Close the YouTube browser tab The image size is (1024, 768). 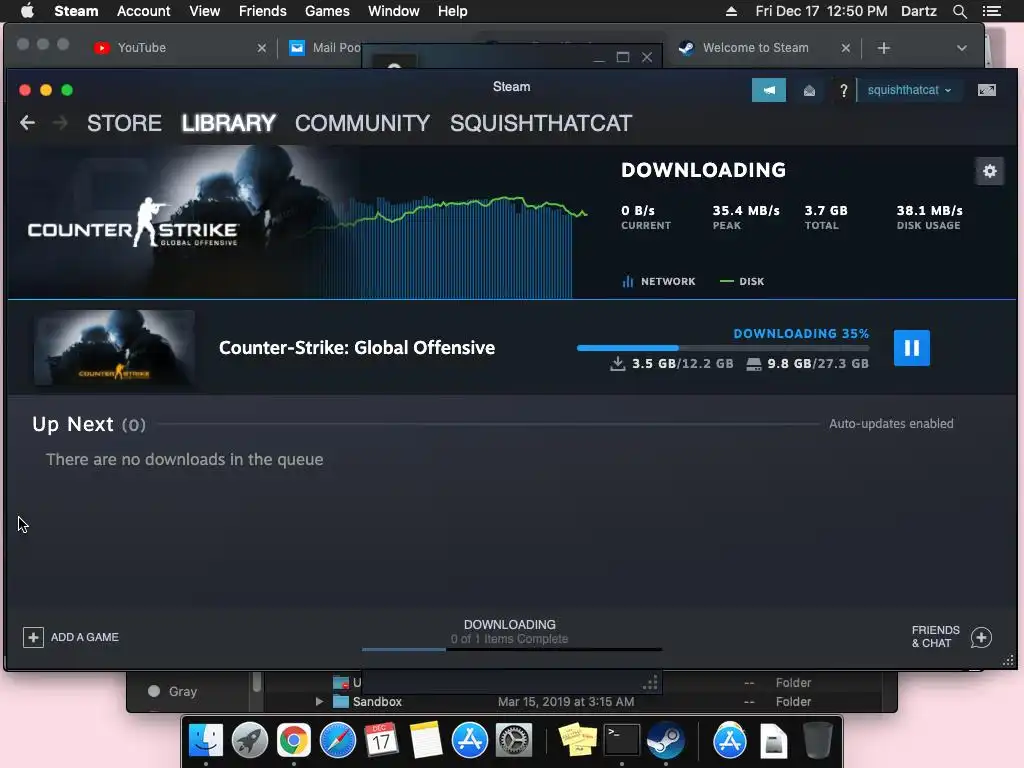coord(261,48)
